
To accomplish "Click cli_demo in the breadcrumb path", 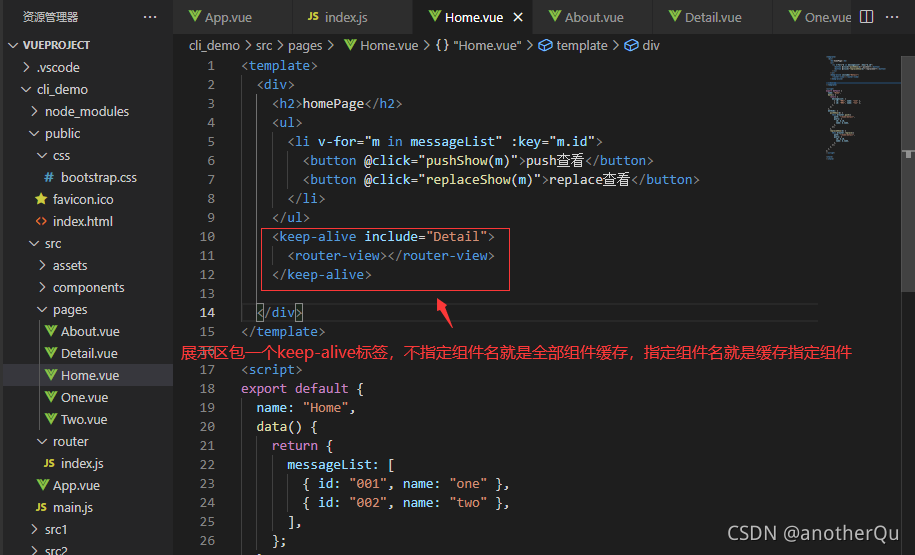I will [x=214, y=46].
